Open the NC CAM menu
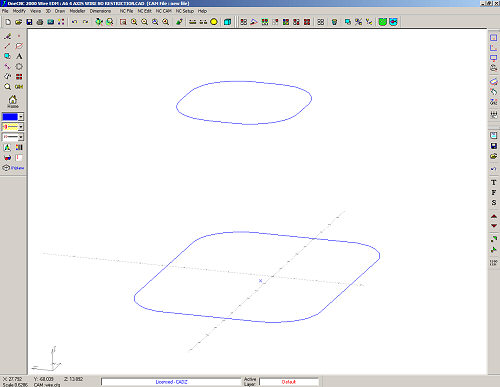 (164, 11)
